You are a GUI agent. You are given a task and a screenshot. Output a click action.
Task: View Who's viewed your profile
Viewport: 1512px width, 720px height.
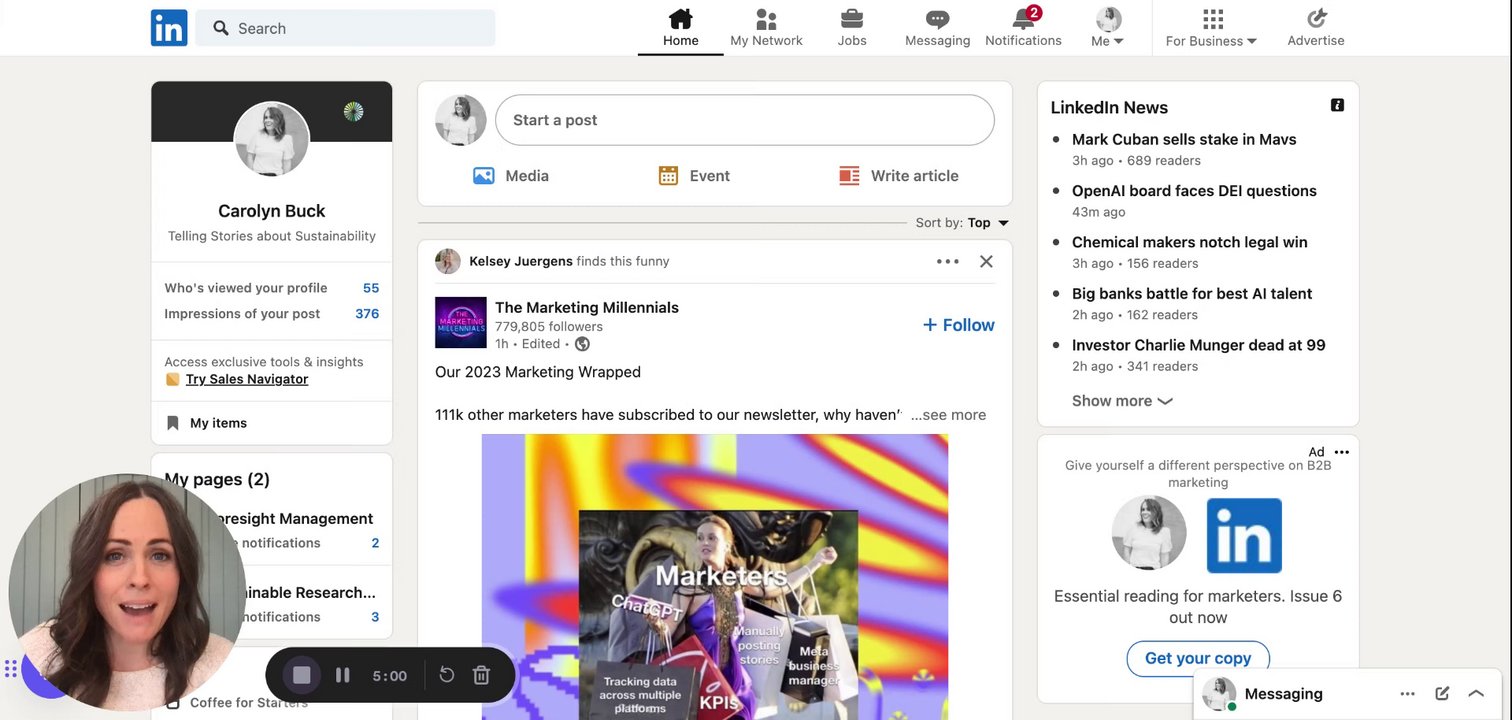point(272,288)
